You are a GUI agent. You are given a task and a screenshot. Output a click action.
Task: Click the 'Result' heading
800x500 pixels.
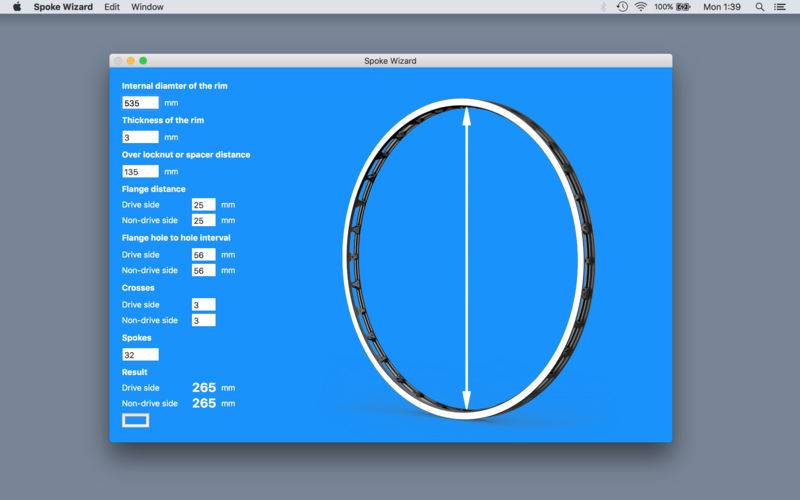pos(134,372)
